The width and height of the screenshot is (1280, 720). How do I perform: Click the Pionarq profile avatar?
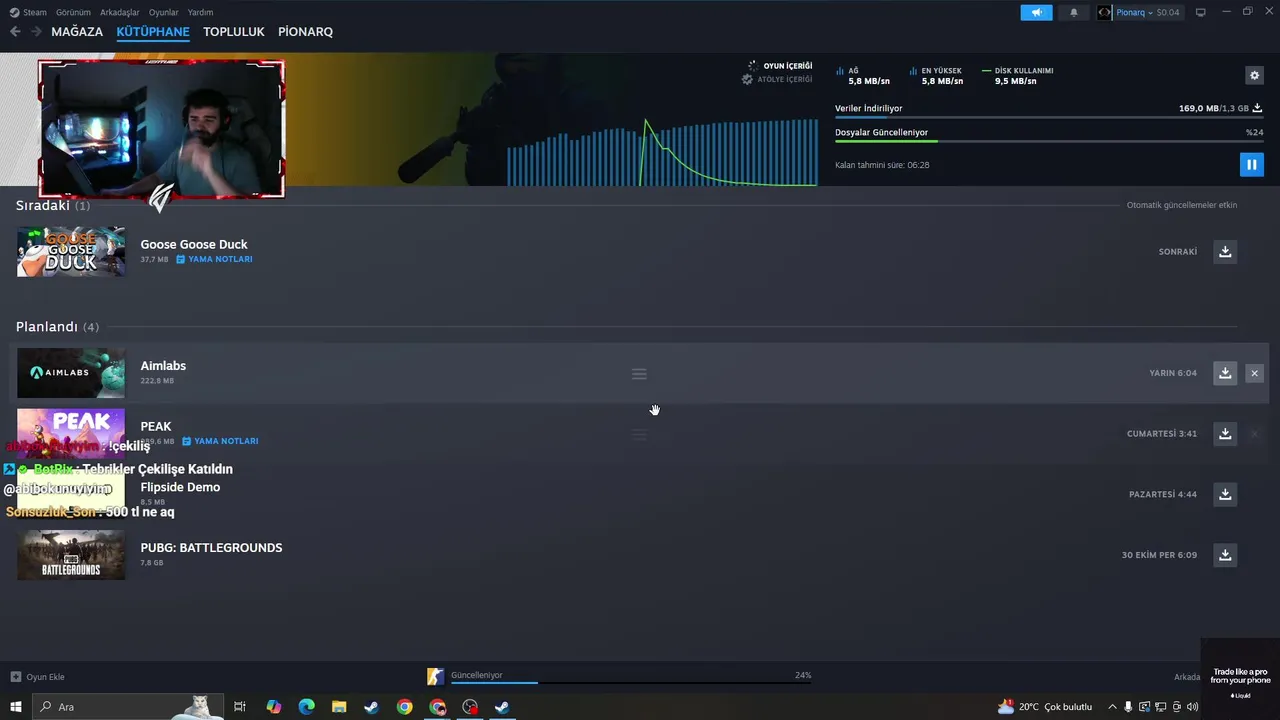1104,12
